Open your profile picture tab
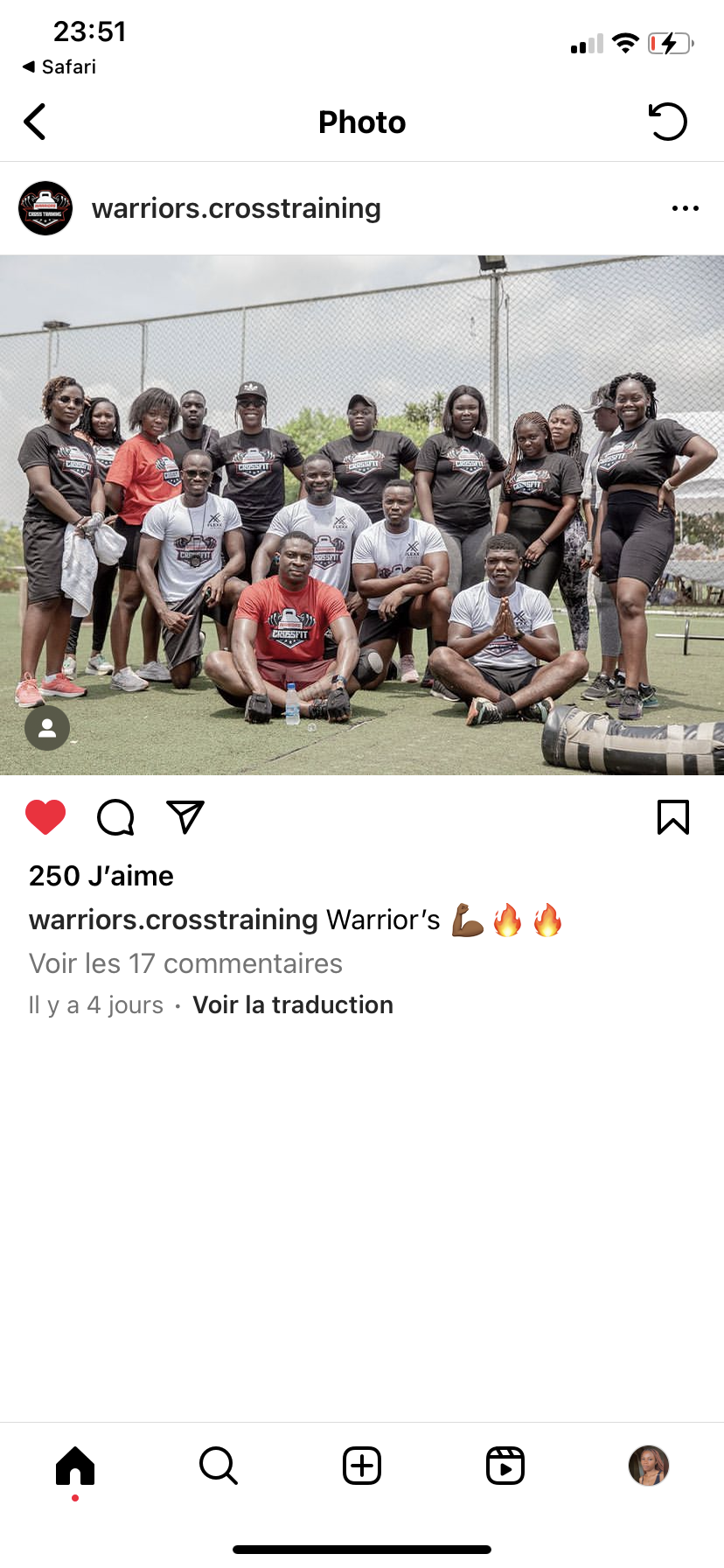The image size is (724, 1568). [x=649, y=1466]
